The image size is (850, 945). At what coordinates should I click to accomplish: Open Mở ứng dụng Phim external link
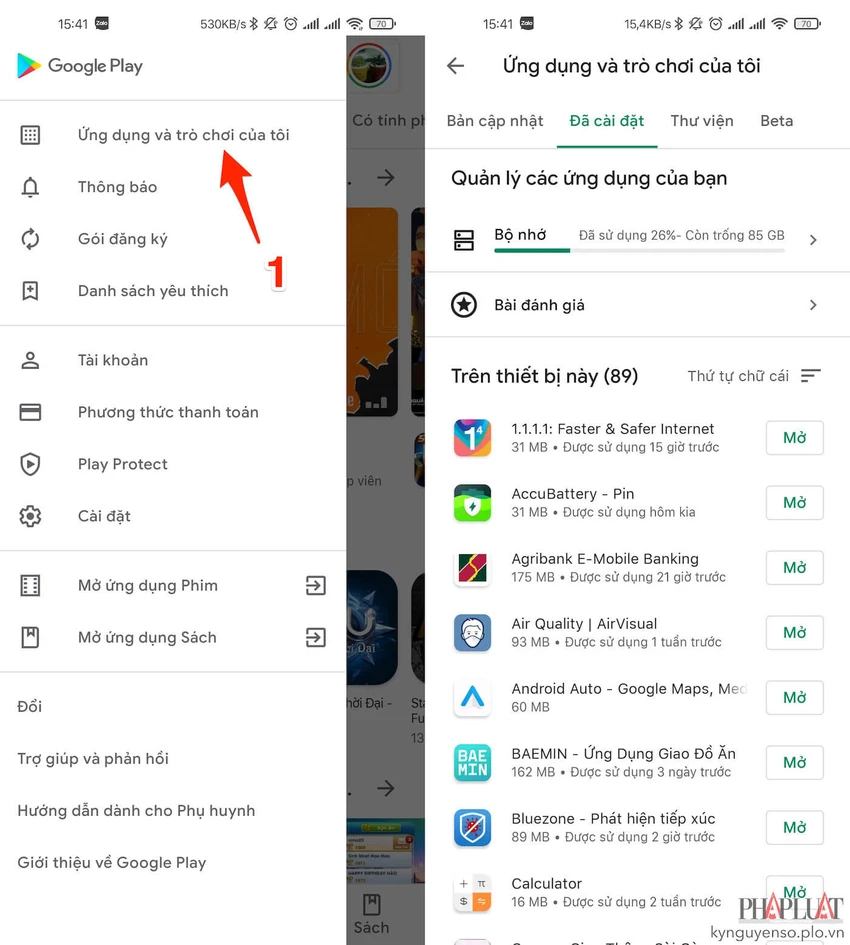click(x=316, y=585)
